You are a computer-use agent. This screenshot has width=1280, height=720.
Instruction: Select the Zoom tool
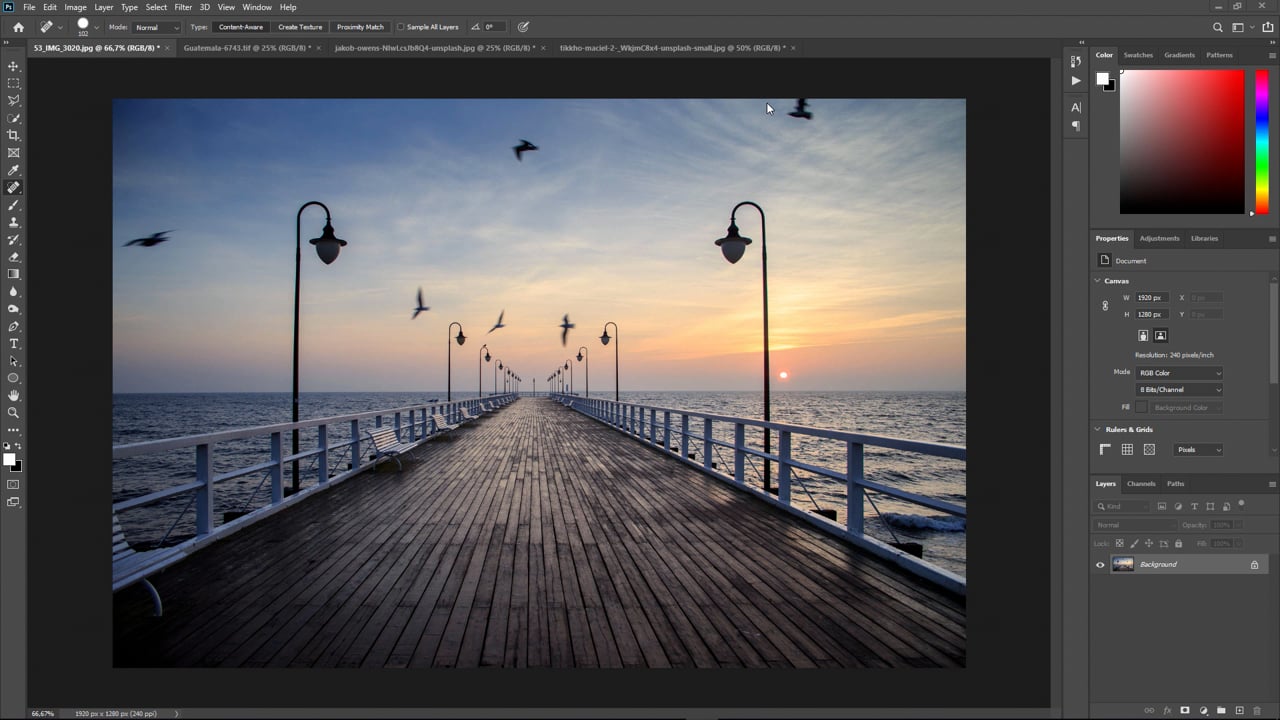(13, 412)
